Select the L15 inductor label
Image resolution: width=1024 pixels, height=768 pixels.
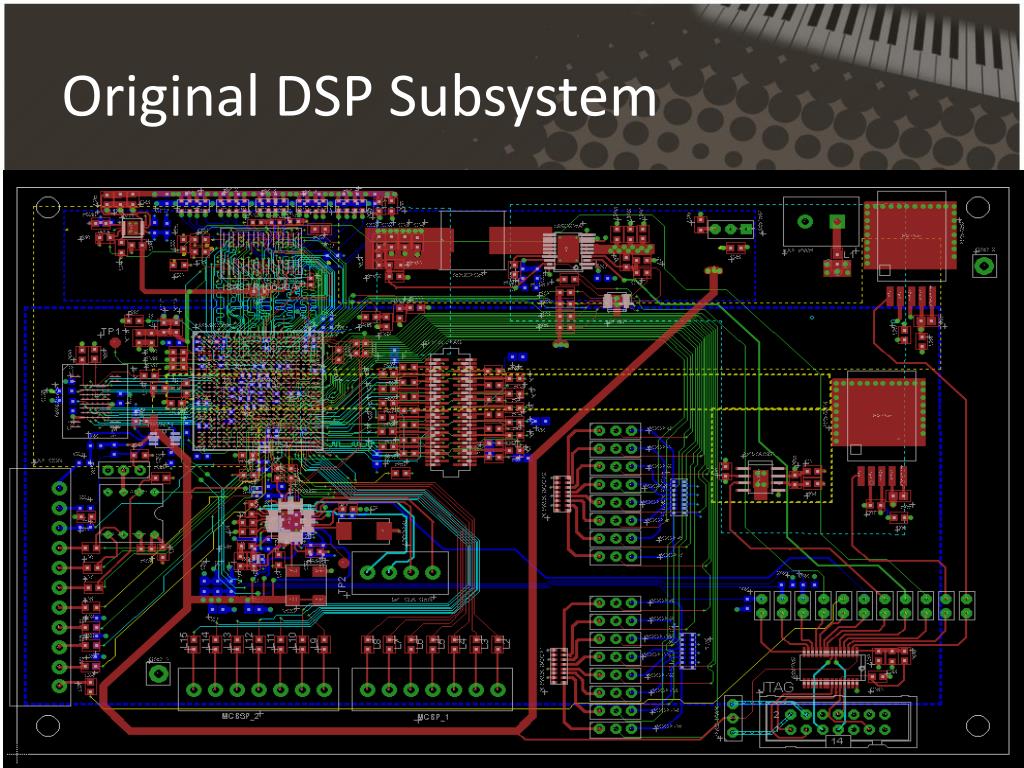pyautogui.click(x=184, y=641)
